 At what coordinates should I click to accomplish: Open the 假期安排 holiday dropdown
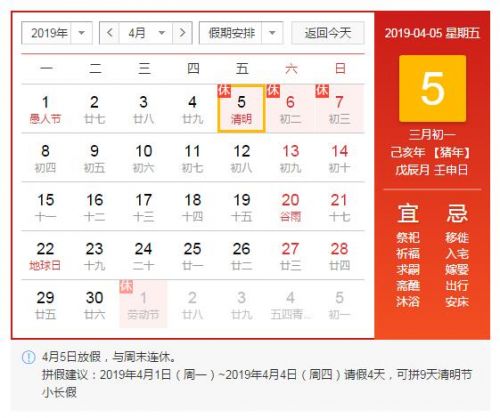[241, 33]
